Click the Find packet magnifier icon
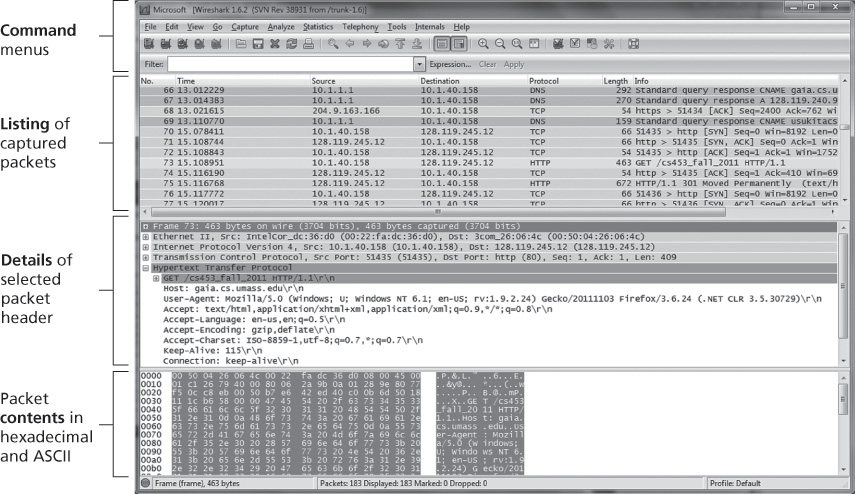The height and width of the screenshot is (494, 855). (333, 44)
